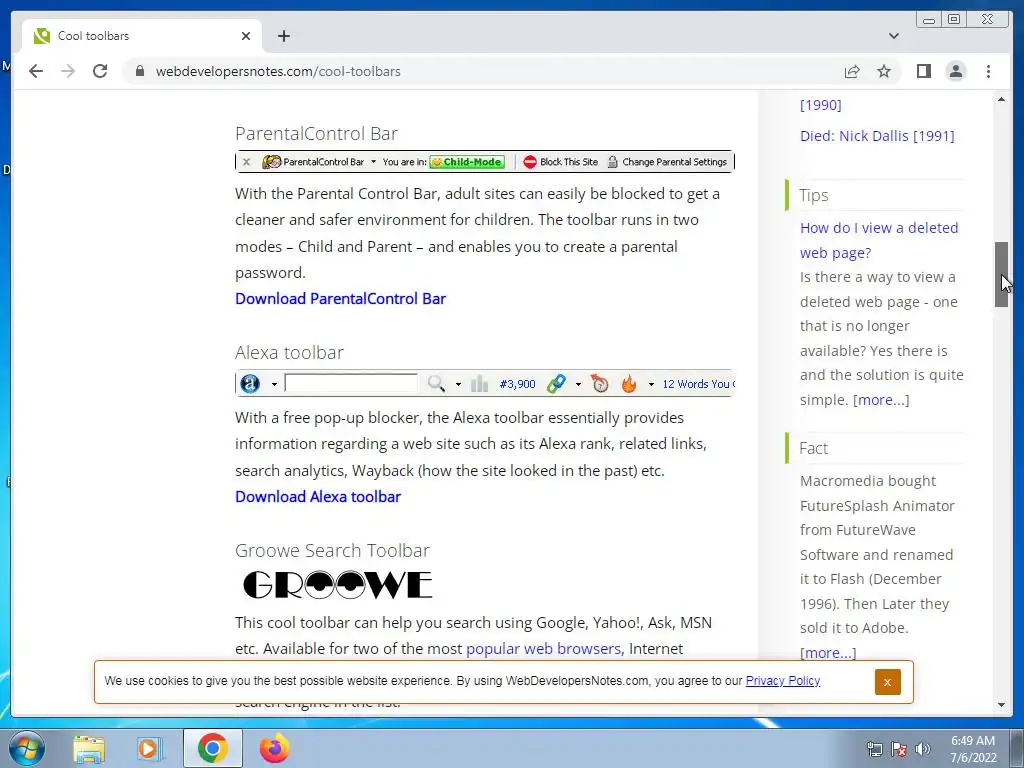Image resolution: width=1024 pixels, height=768 pixels.
Task: Launch Windows Media Player from taskbar
Action: click(150, 748)
